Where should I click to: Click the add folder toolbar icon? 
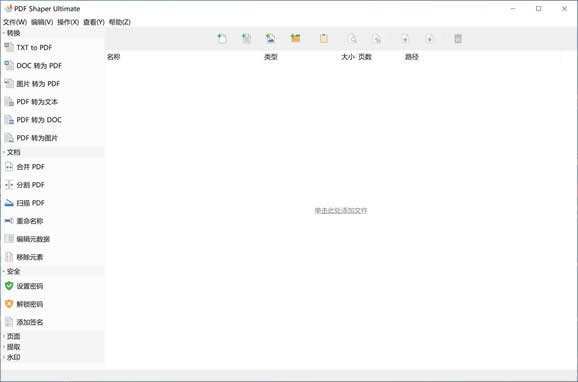pos(295,38)
